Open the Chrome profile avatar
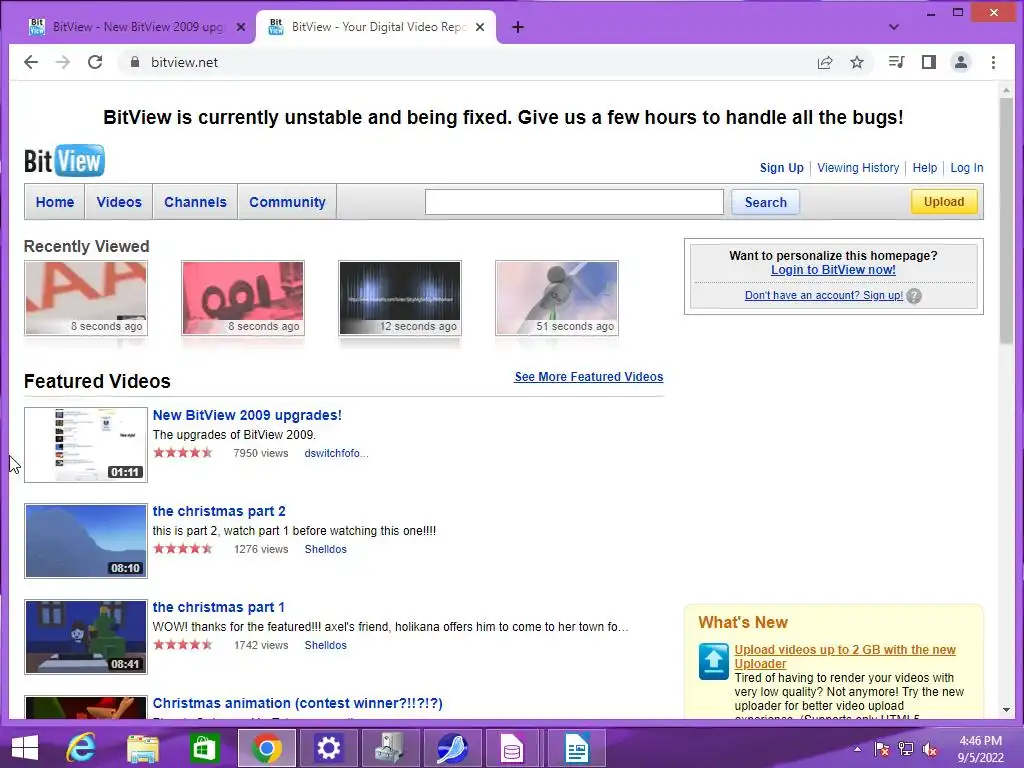 click(961, 62)
